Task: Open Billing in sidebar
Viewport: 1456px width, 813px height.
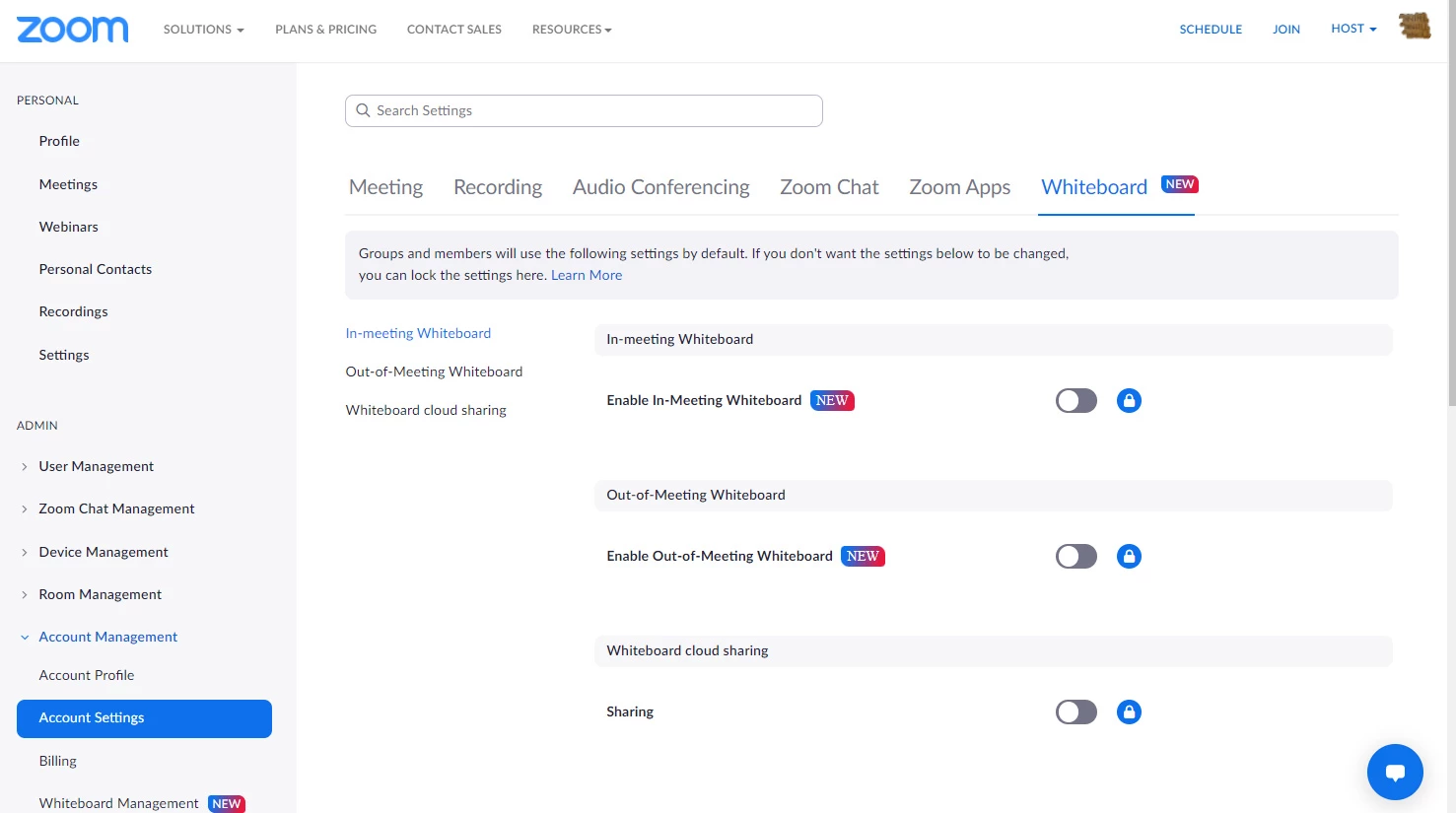Action: [57, 761]
